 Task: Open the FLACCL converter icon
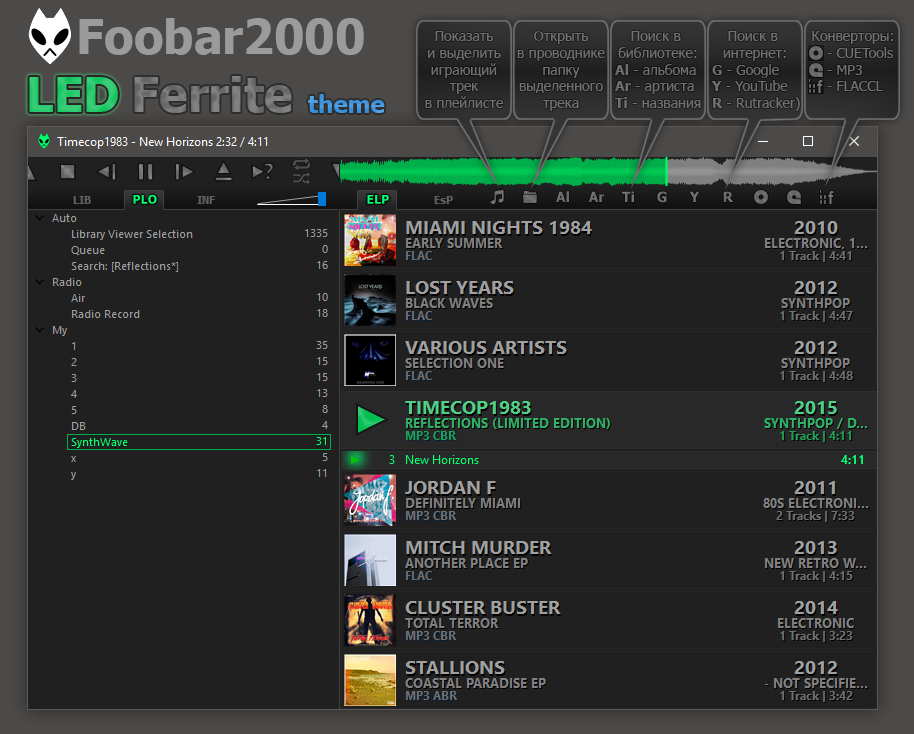(x=827, y=197)
